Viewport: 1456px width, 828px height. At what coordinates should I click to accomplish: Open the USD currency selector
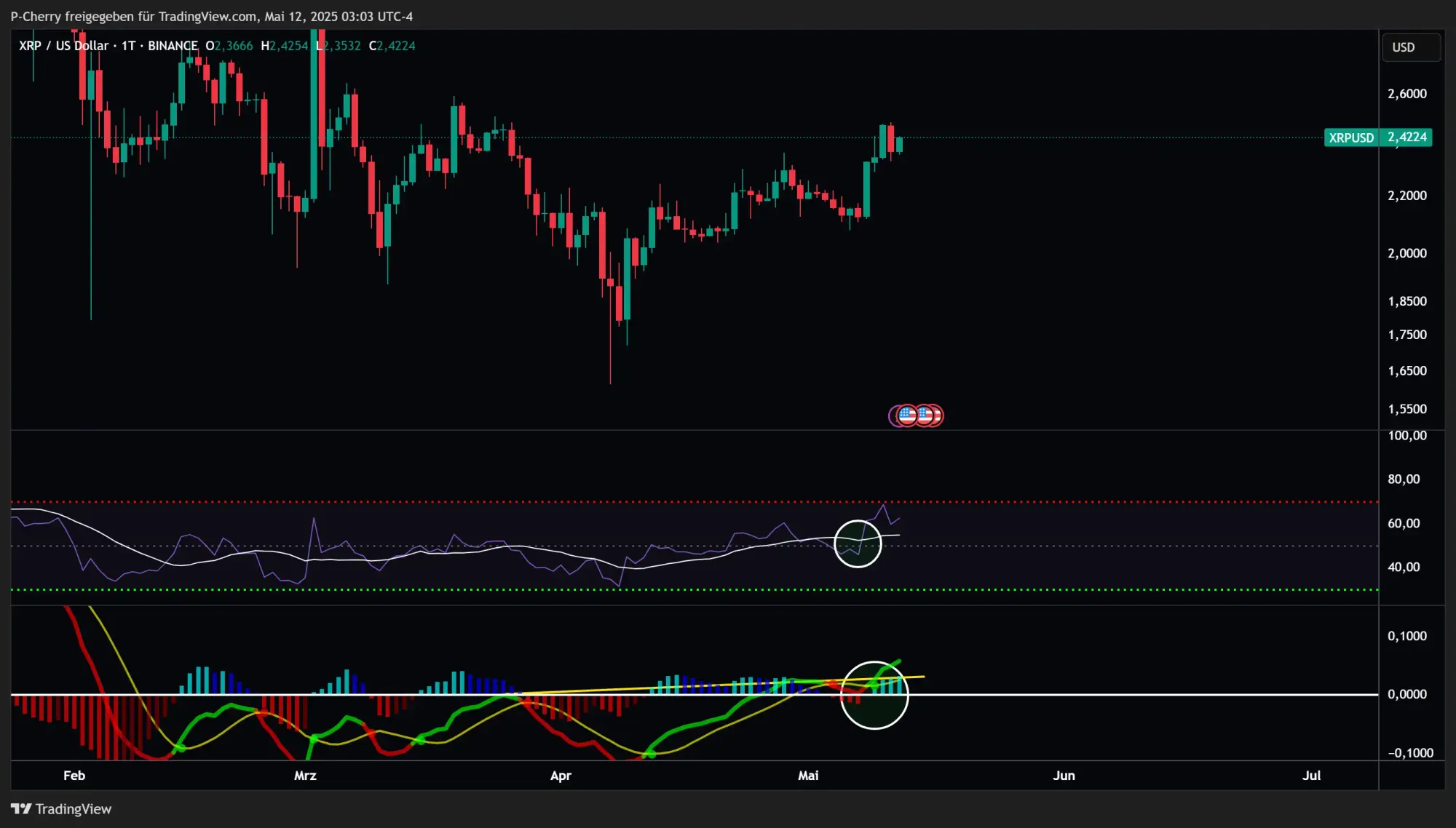(1411, 47)
